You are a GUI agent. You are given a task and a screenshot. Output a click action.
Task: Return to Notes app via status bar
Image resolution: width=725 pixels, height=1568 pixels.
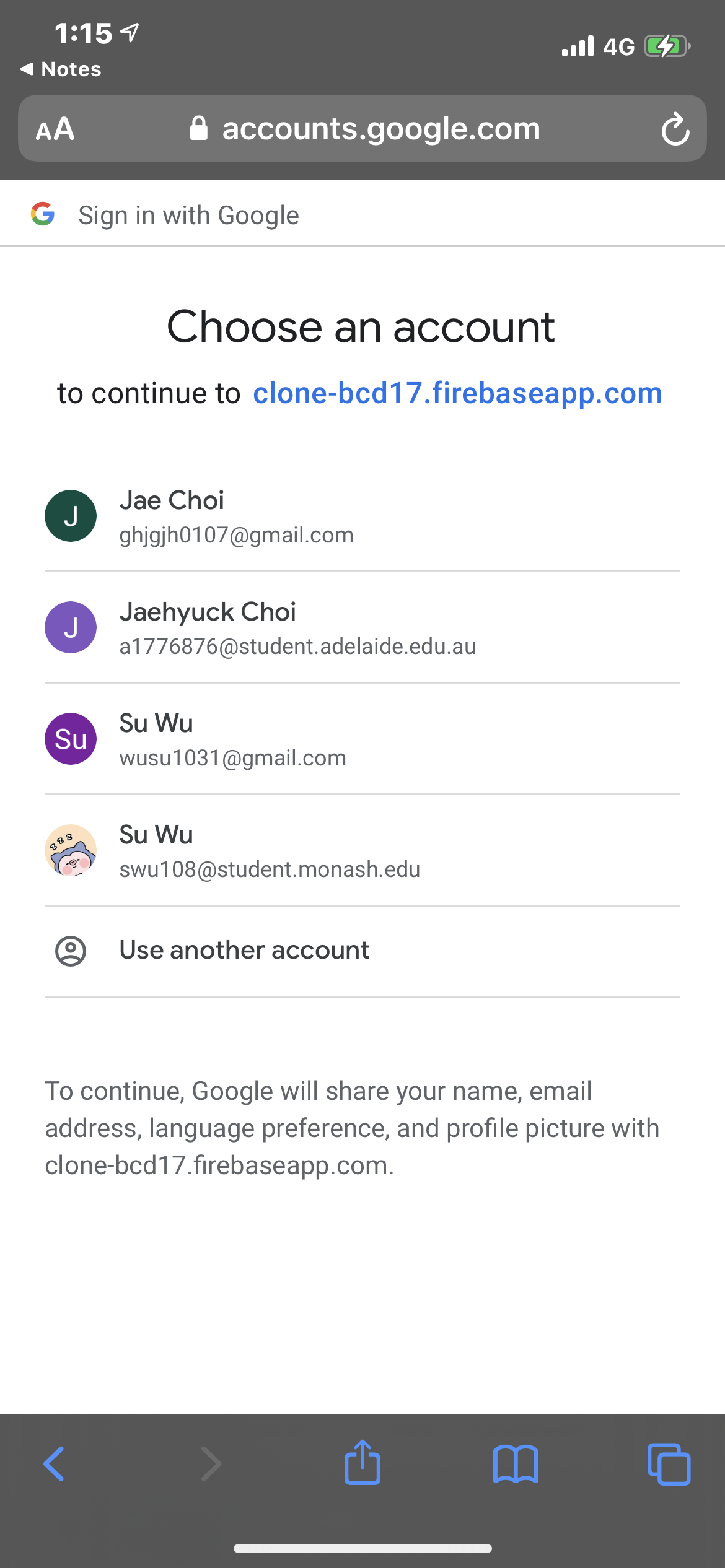(x=62, y=69)
